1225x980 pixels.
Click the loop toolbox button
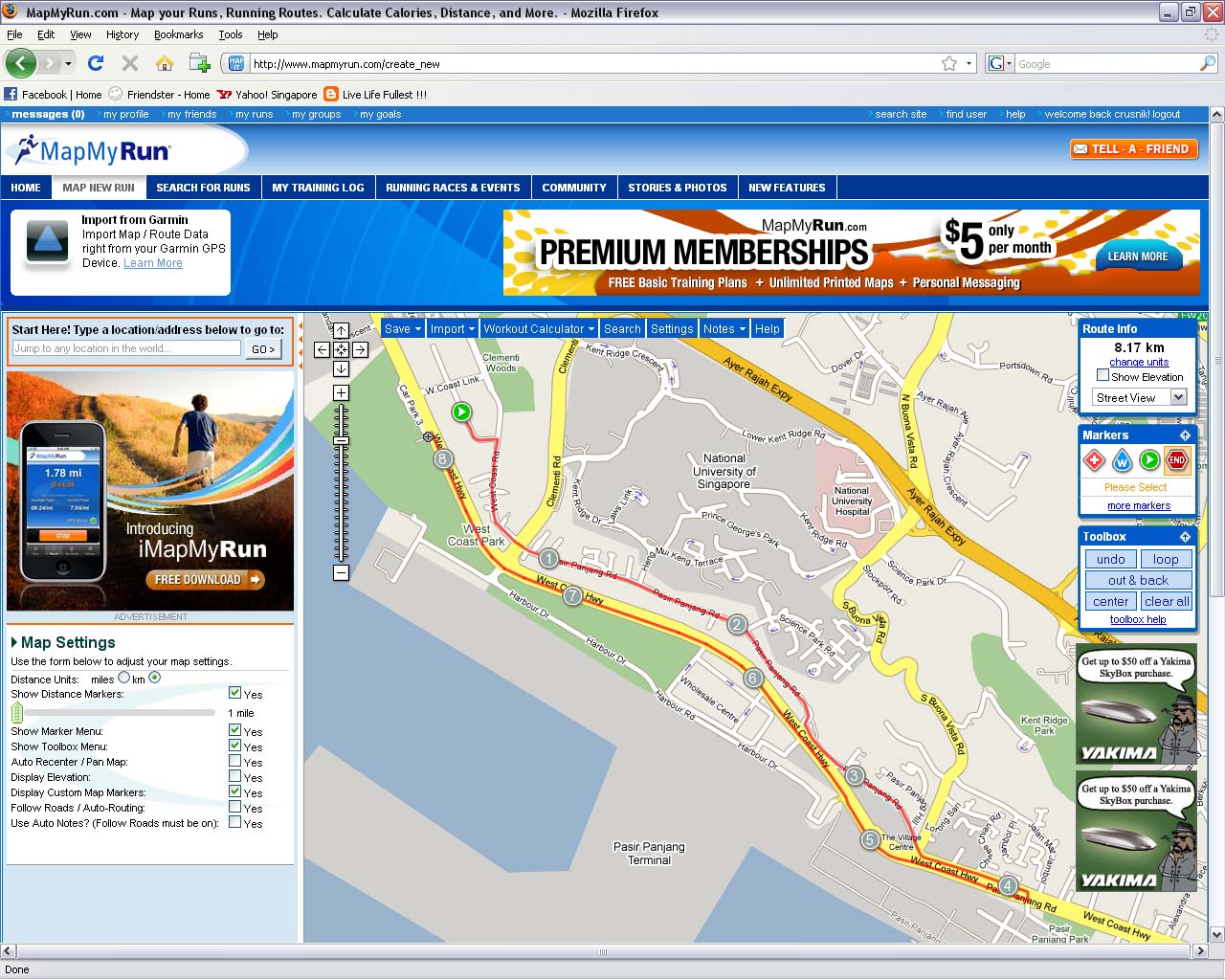pos(1166,559)
